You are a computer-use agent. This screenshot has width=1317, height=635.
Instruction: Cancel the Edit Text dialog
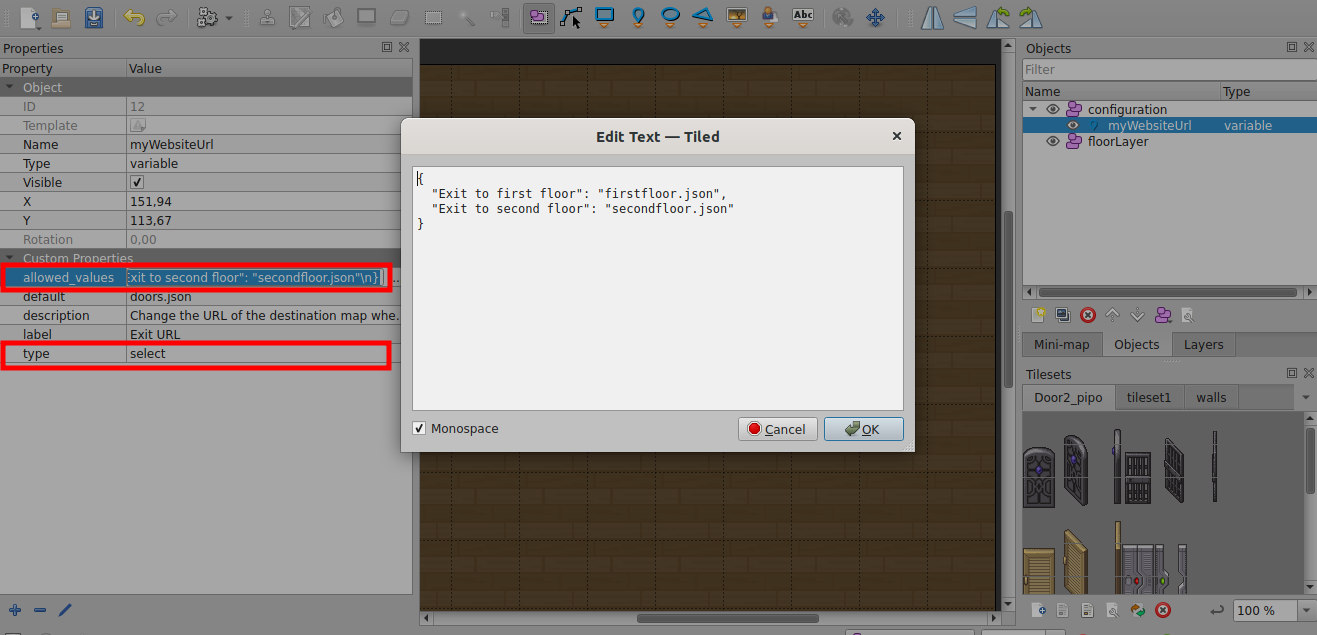[778, 428]
